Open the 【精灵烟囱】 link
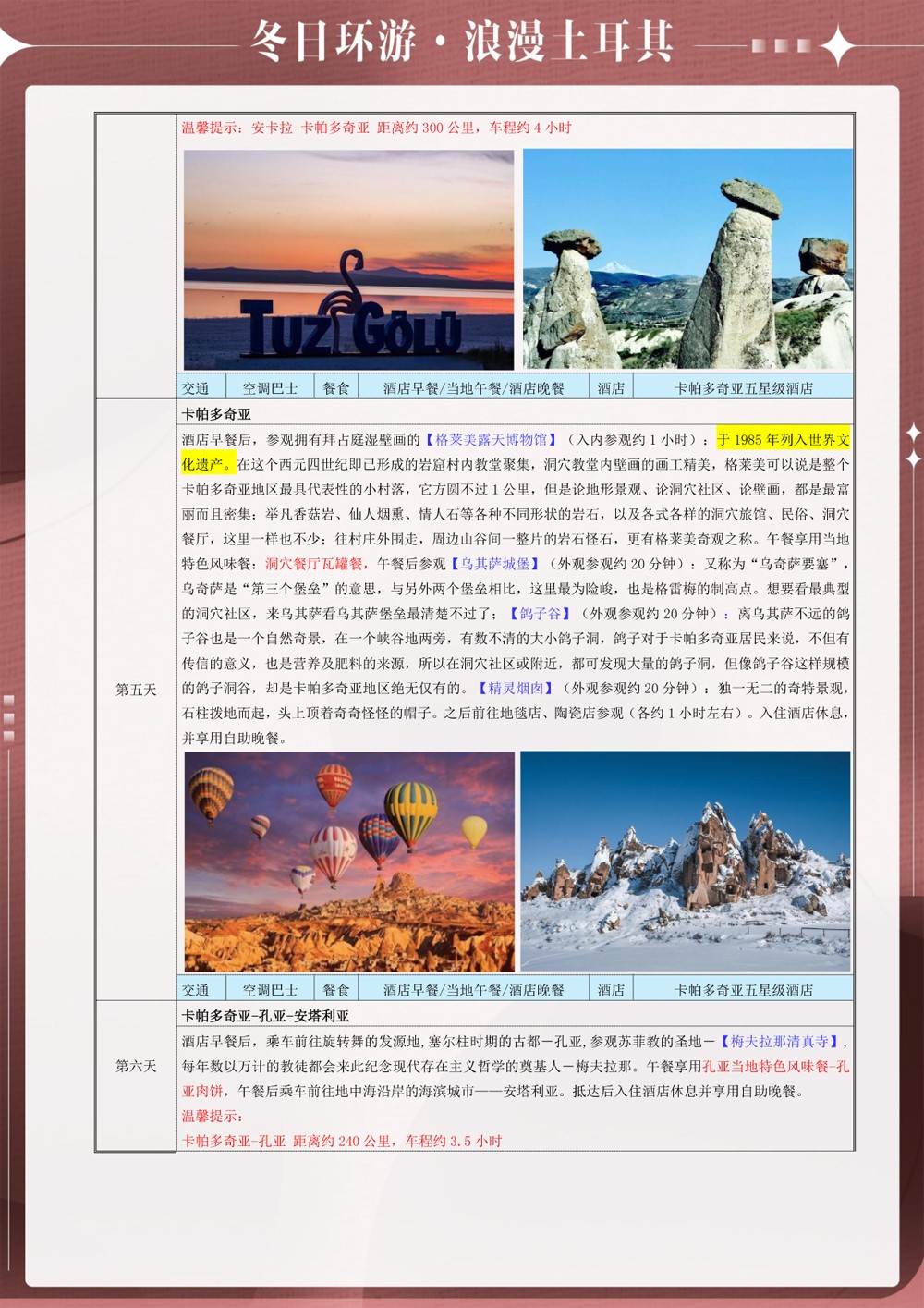The width and height of the screenshot is (924, 1308). coord(516,689)
